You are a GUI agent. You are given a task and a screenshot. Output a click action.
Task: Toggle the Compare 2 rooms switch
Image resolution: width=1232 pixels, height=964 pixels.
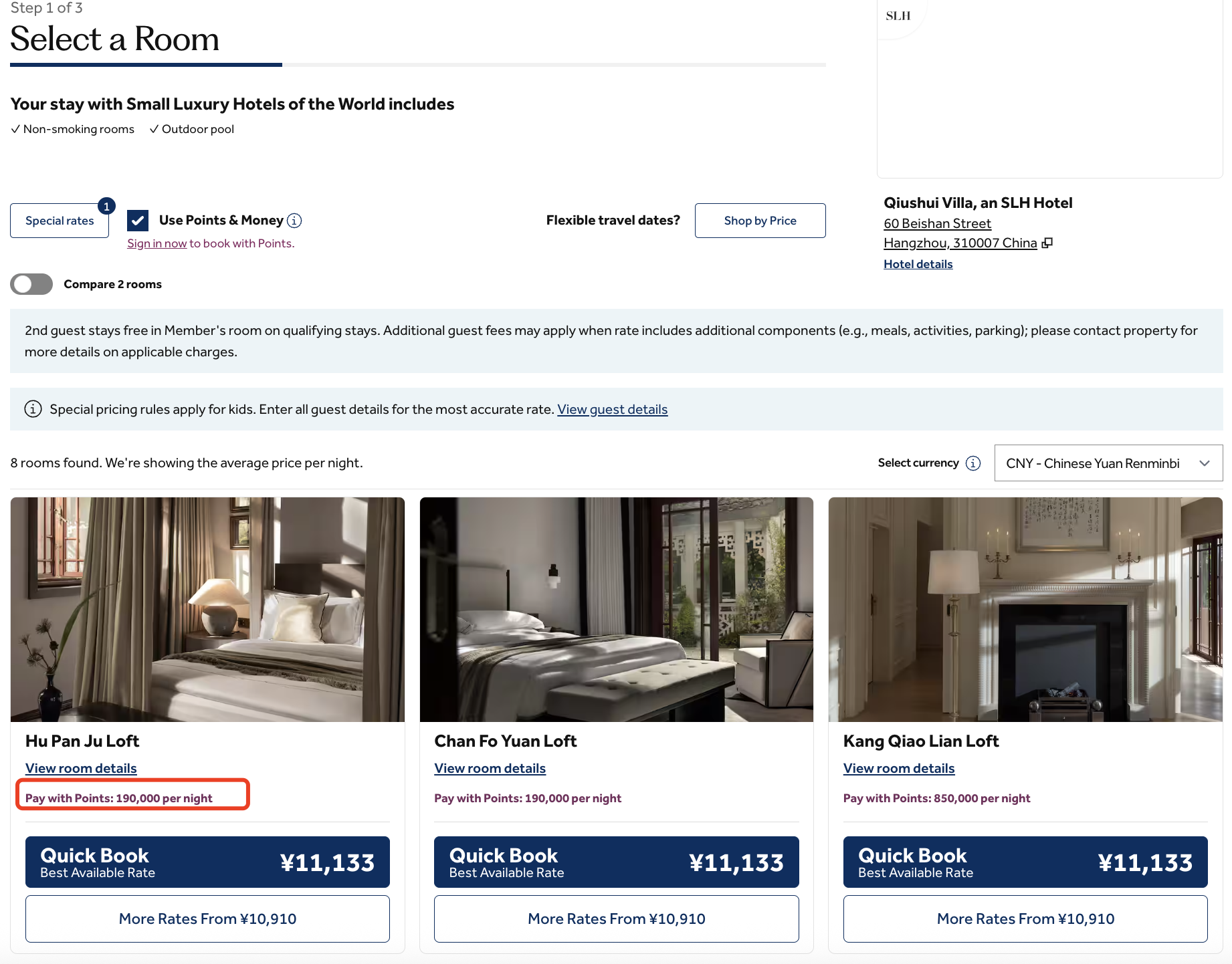pos(31,284)
